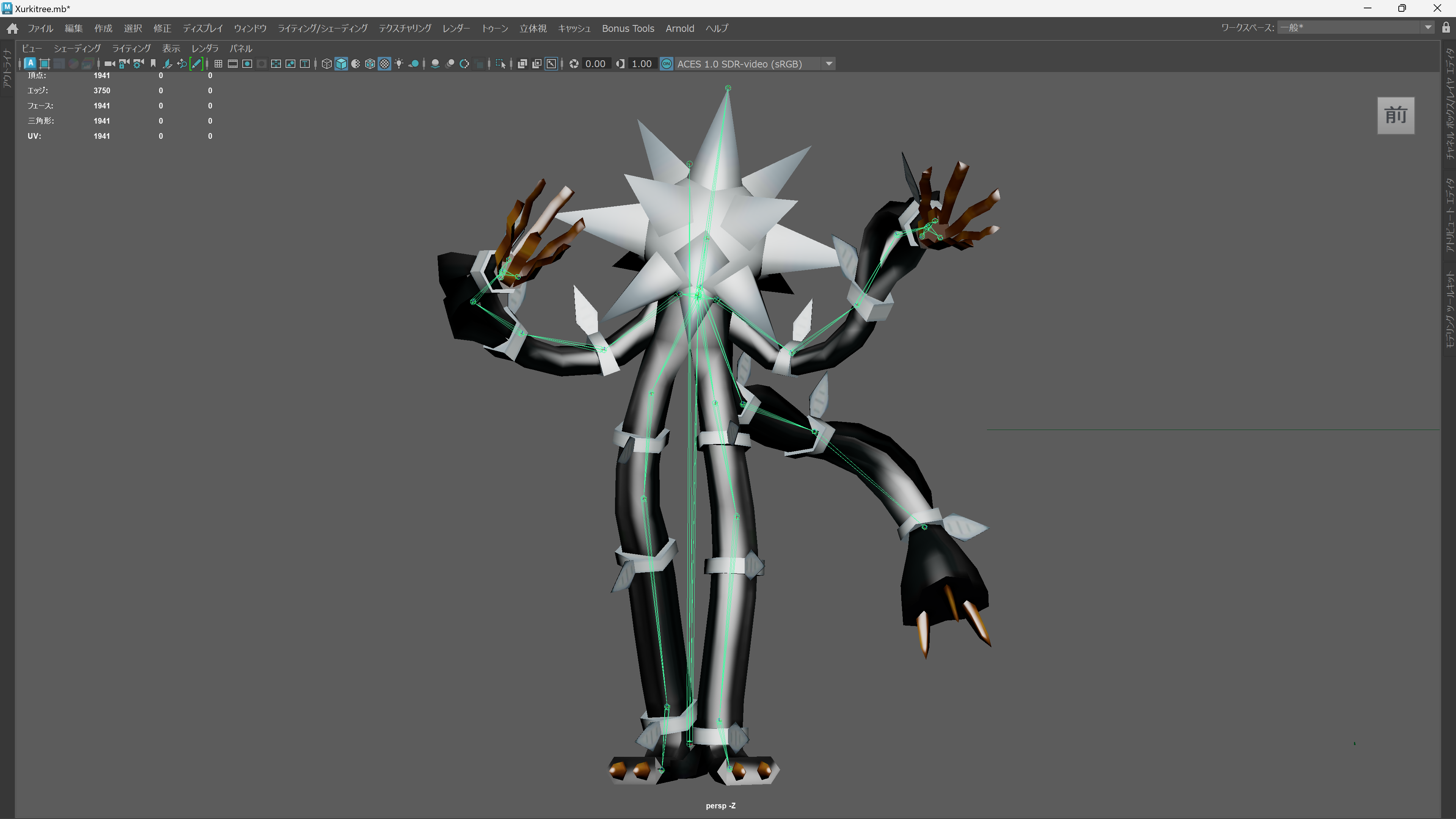Image resolution: width=1456 pixels, height=819 pixels.
Task: Open the 作成 menu
Action: (103, 28)
